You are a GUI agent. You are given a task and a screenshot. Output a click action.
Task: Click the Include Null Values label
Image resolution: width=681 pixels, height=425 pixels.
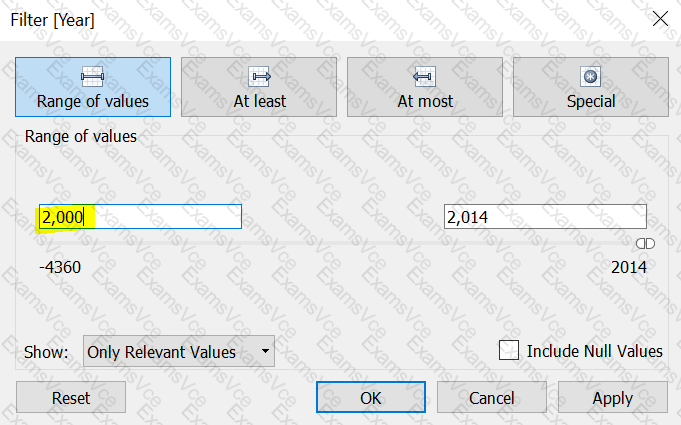(595, 351)
